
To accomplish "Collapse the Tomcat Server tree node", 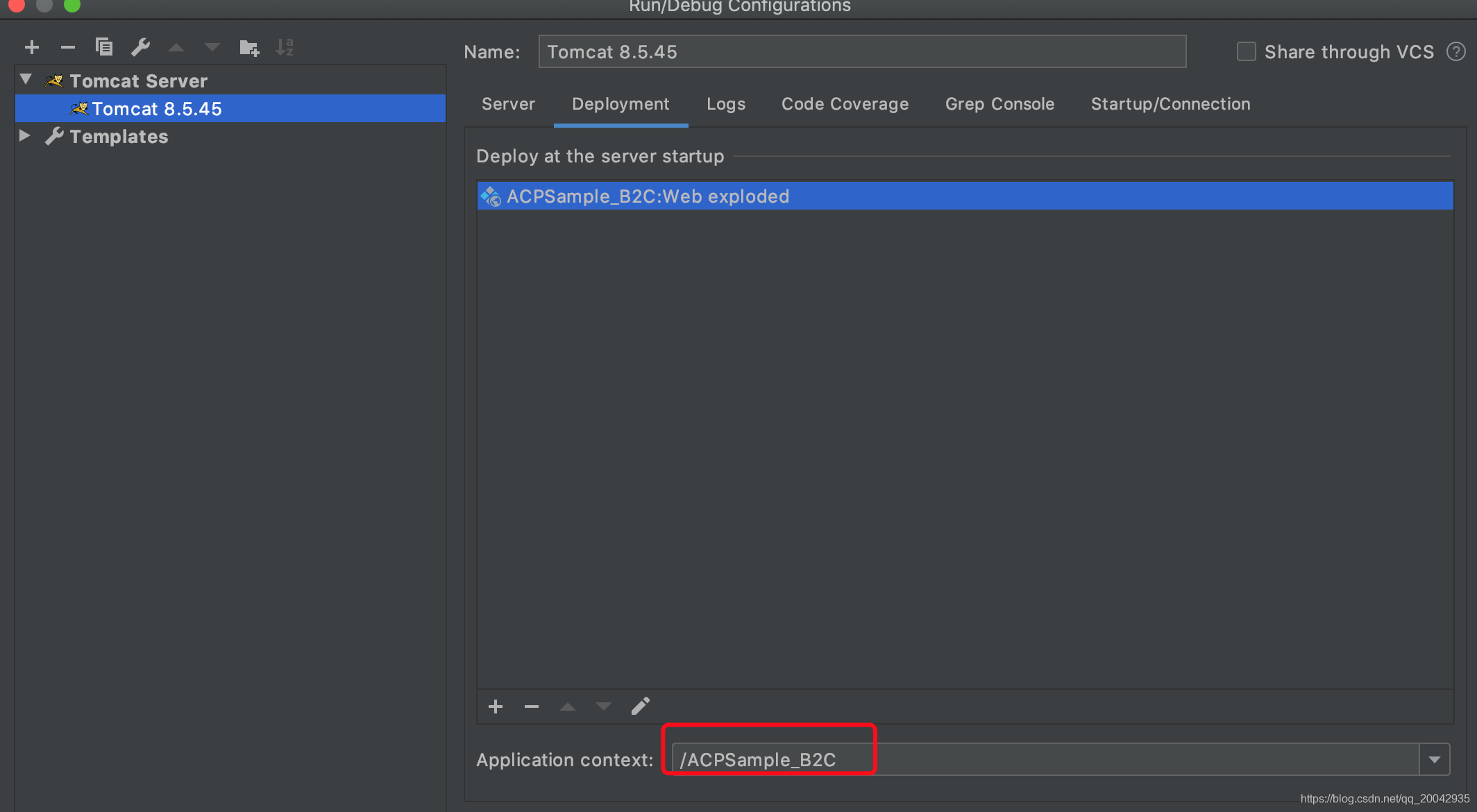I will (x=26, y=80).
